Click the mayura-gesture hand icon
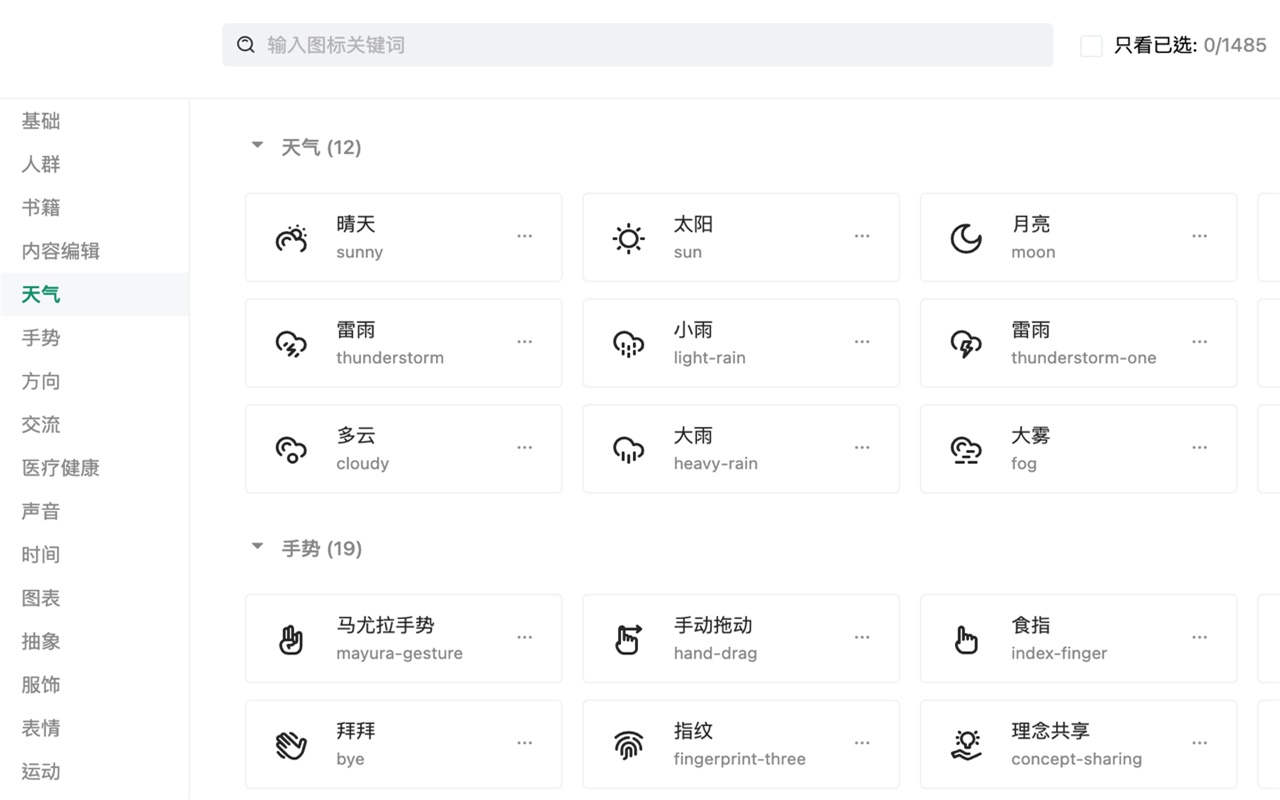This screenshot has height=800, width=1280. 291,639
